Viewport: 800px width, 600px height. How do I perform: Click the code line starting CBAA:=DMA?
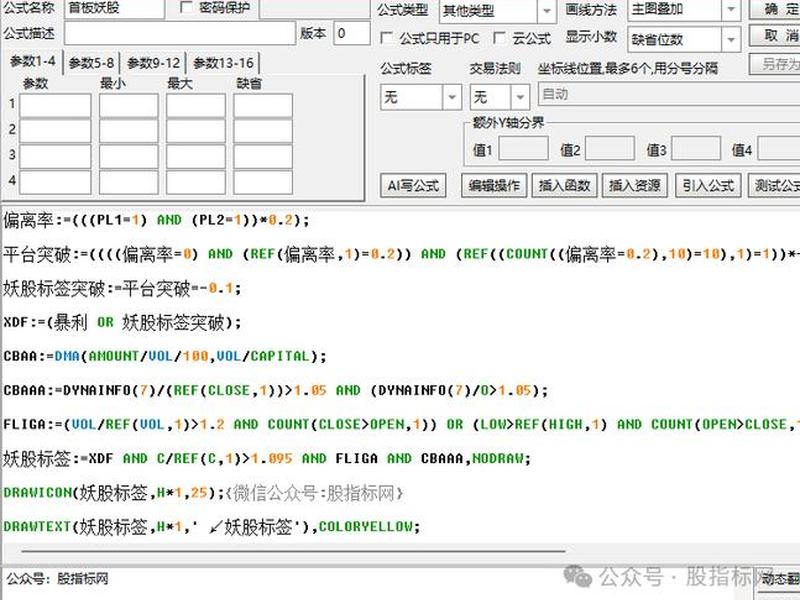(x=164, y=356)
